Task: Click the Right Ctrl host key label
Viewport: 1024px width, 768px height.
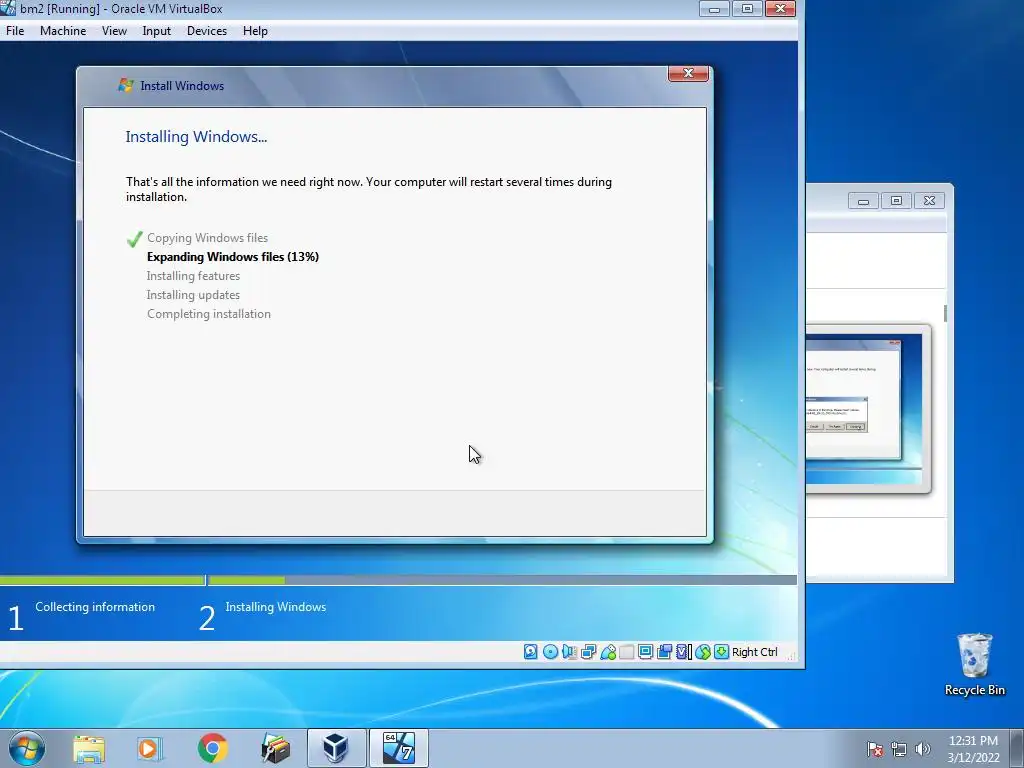Action: pyautogui.click(x=754, y=652)
